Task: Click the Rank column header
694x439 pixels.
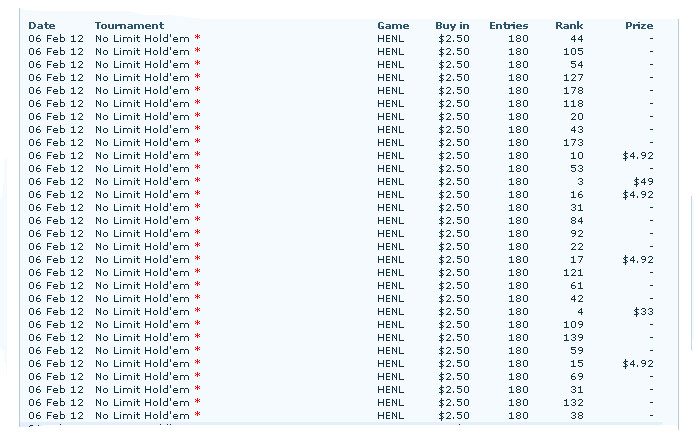Action: 569,26
